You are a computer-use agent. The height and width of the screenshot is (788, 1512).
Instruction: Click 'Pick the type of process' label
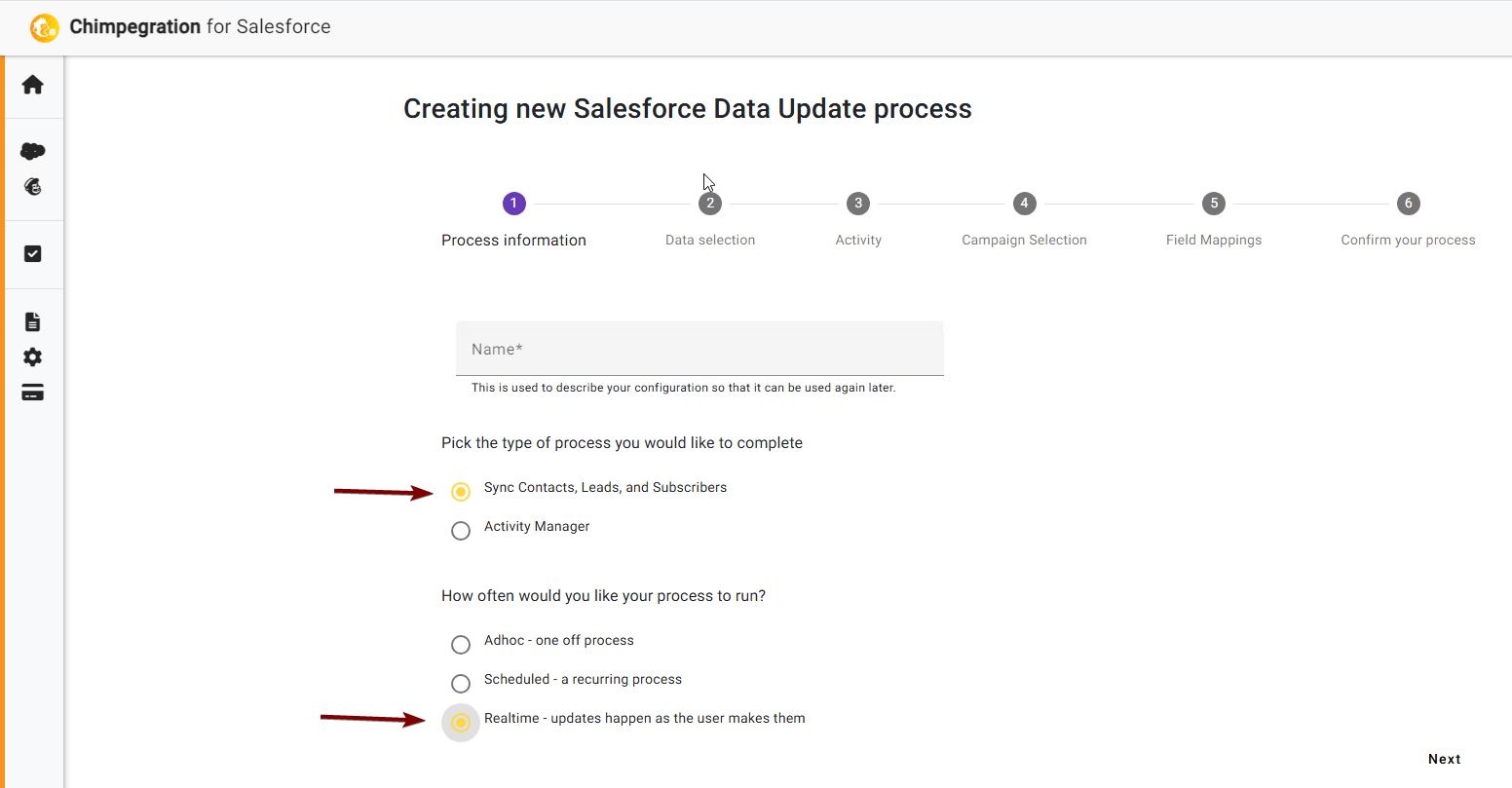coord(623,443)
